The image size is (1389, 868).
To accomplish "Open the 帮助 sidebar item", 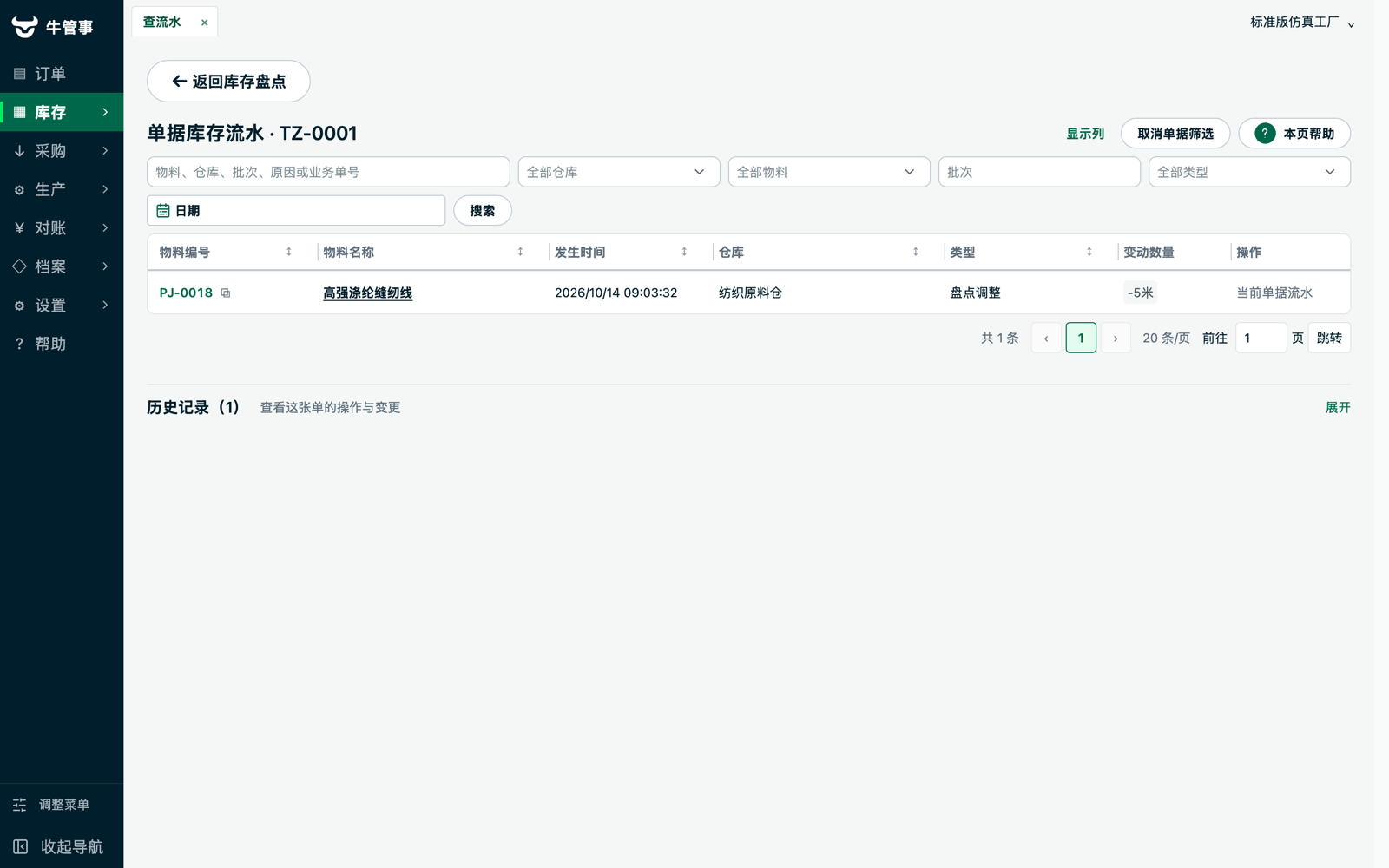I will (x=62, y=344).
